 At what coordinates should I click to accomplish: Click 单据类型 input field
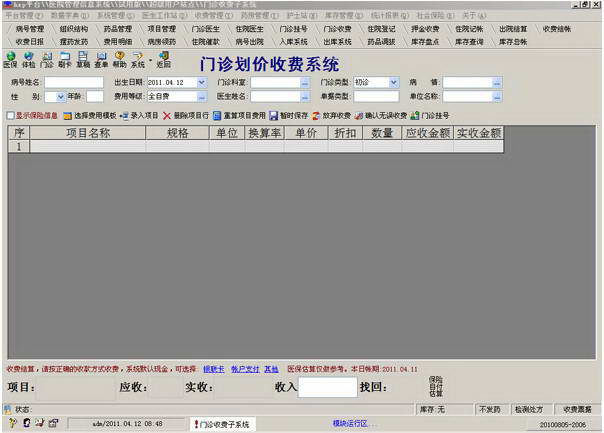376,97
